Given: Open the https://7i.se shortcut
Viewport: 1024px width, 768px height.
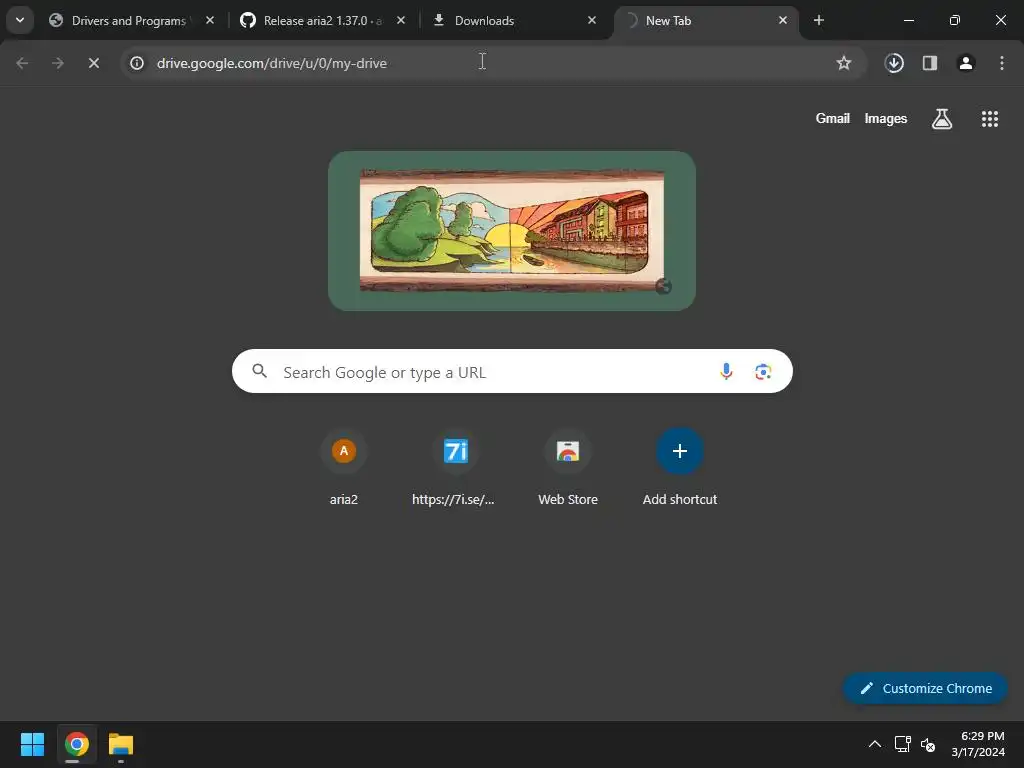Looking at the screenshot, I should coord(455,468).
